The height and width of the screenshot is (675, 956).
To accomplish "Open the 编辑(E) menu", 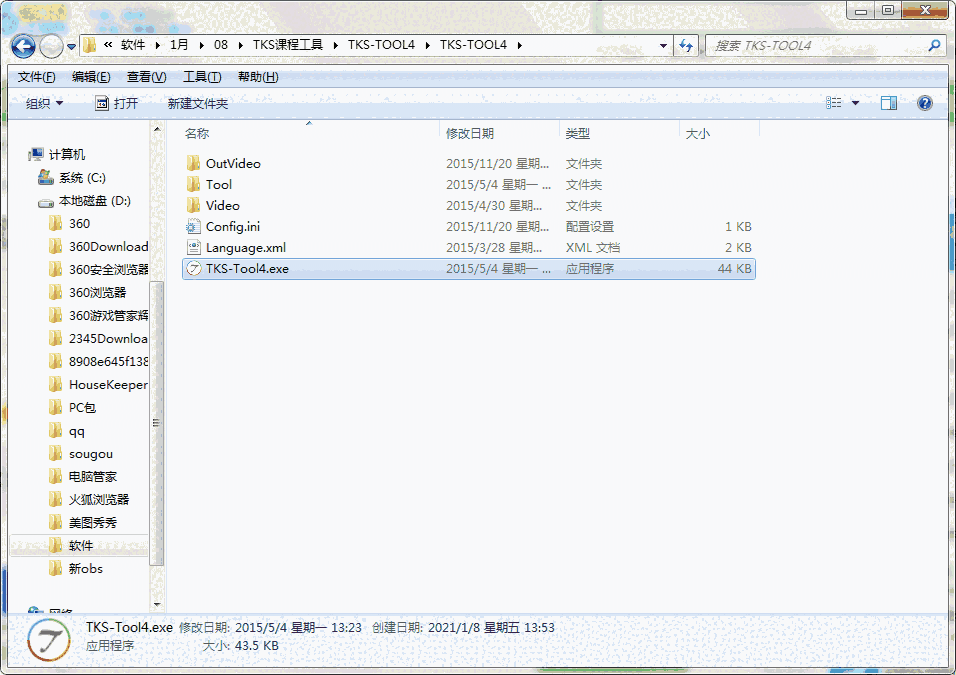I will click(x=91, y=77).
